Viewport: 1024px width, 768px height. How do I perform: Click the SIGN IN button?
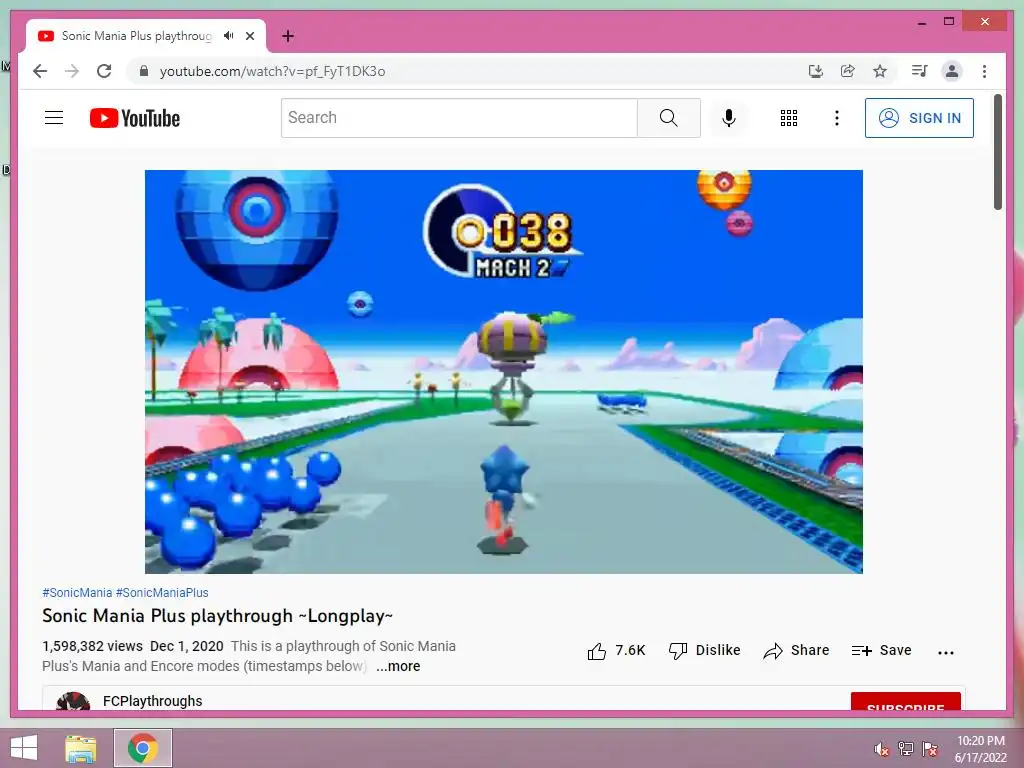coord(919,118)
